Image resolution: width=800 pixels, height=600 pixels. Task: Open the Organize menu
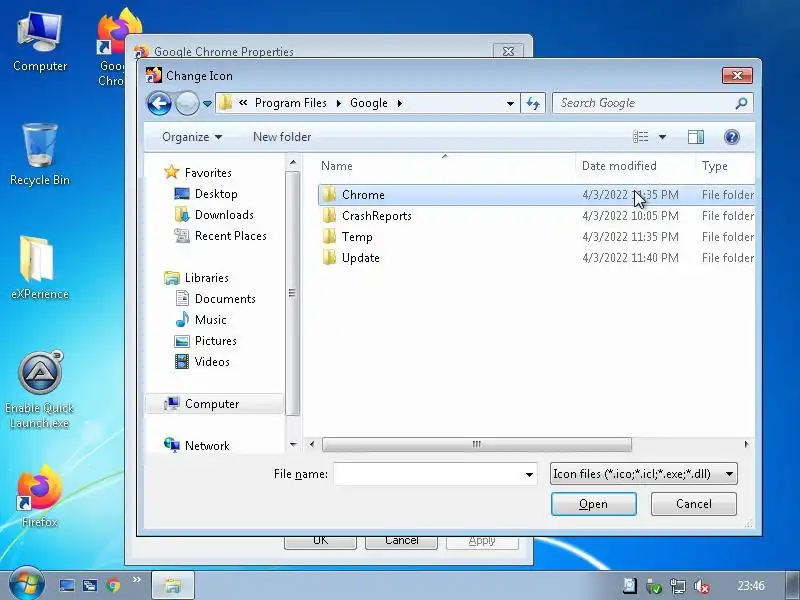coord(192,137)
